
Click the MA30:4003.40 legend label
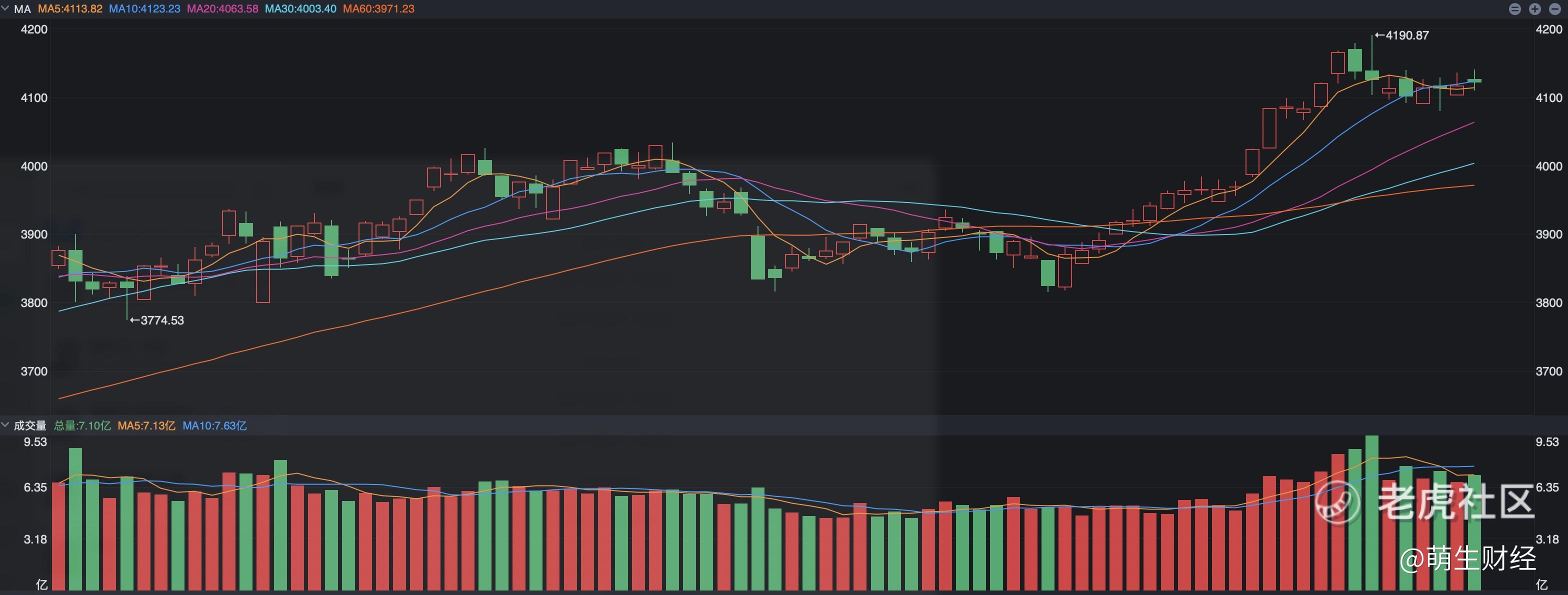pyautogui.click(x=300, y=9)
